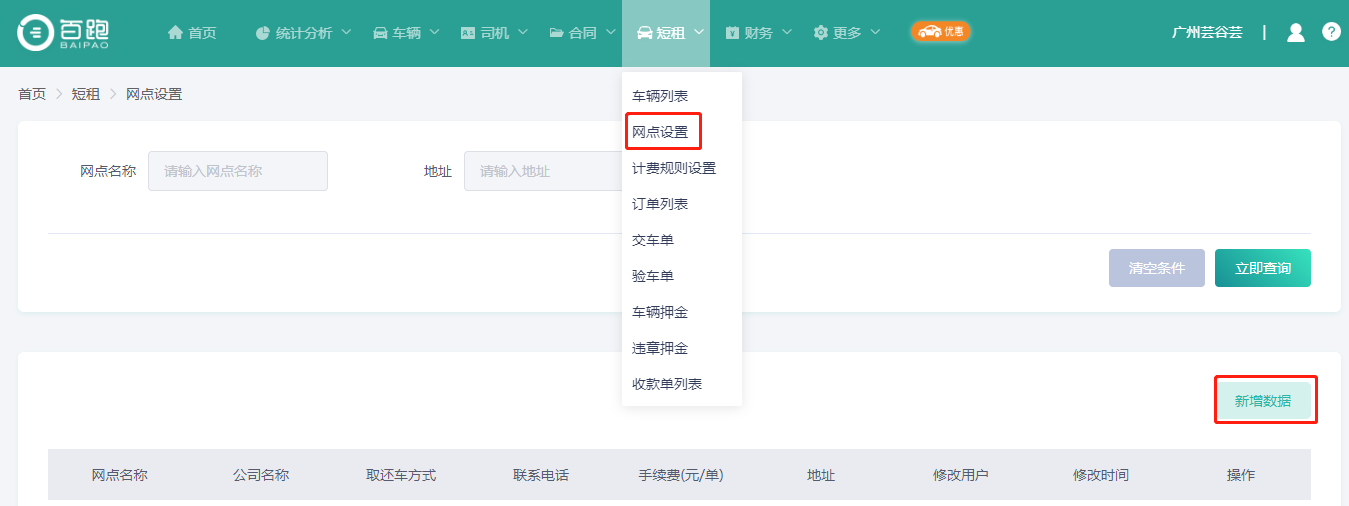This screenshot has width=1349, height=506.
Task: Choose 违章押金 in the menu
Action: (x=660, y=348)
